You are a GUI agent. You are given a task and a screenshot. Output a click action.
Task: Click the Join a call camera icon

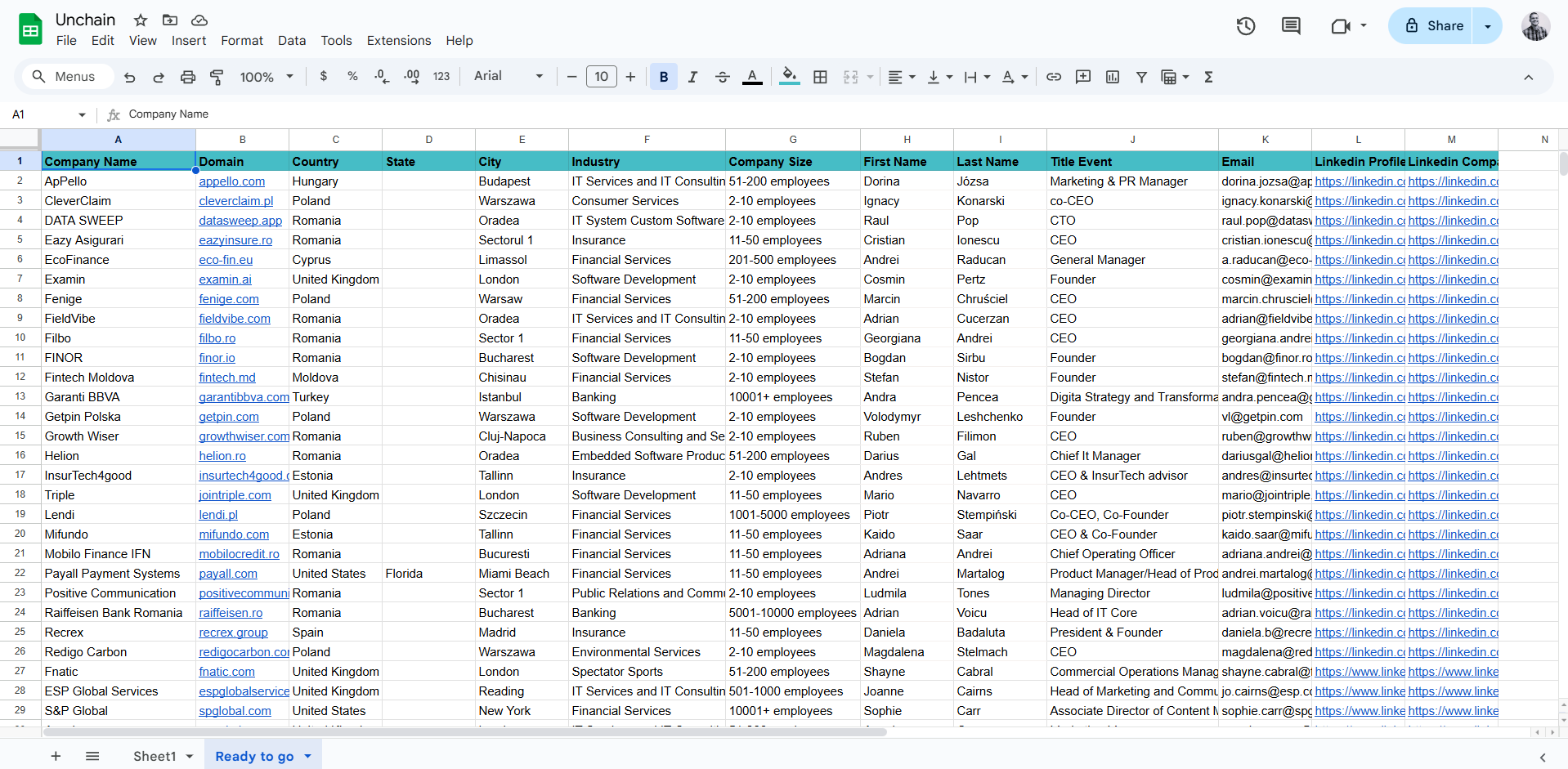1340,26
